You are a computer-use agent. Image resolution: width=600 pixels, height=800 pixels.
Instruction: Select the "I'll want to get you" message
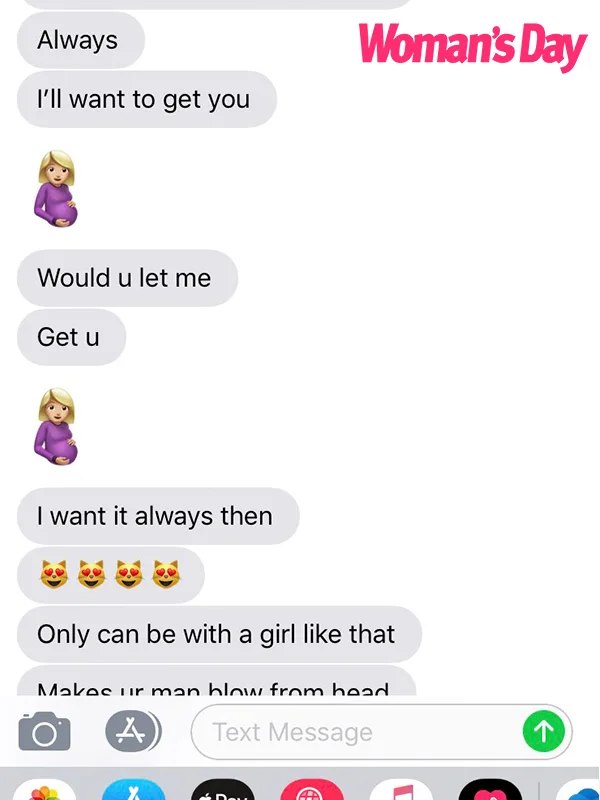[x=147, y=99]
